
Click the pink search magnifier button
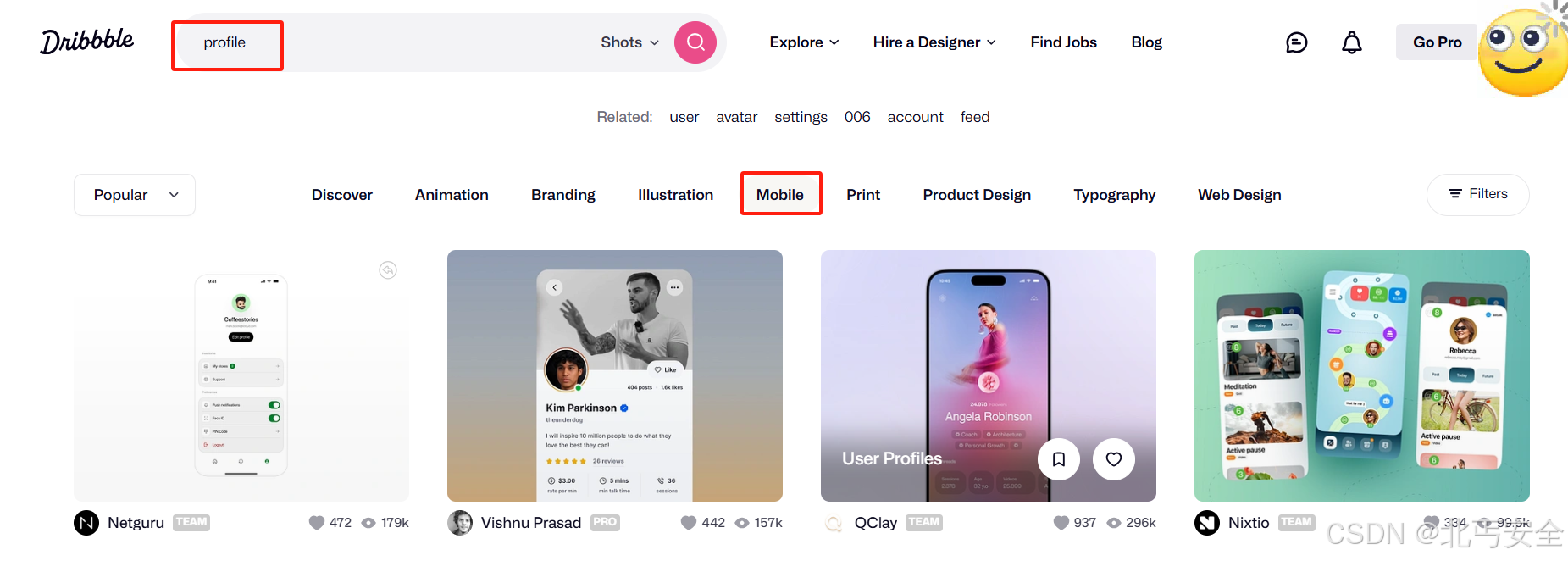tap(695, 42)
